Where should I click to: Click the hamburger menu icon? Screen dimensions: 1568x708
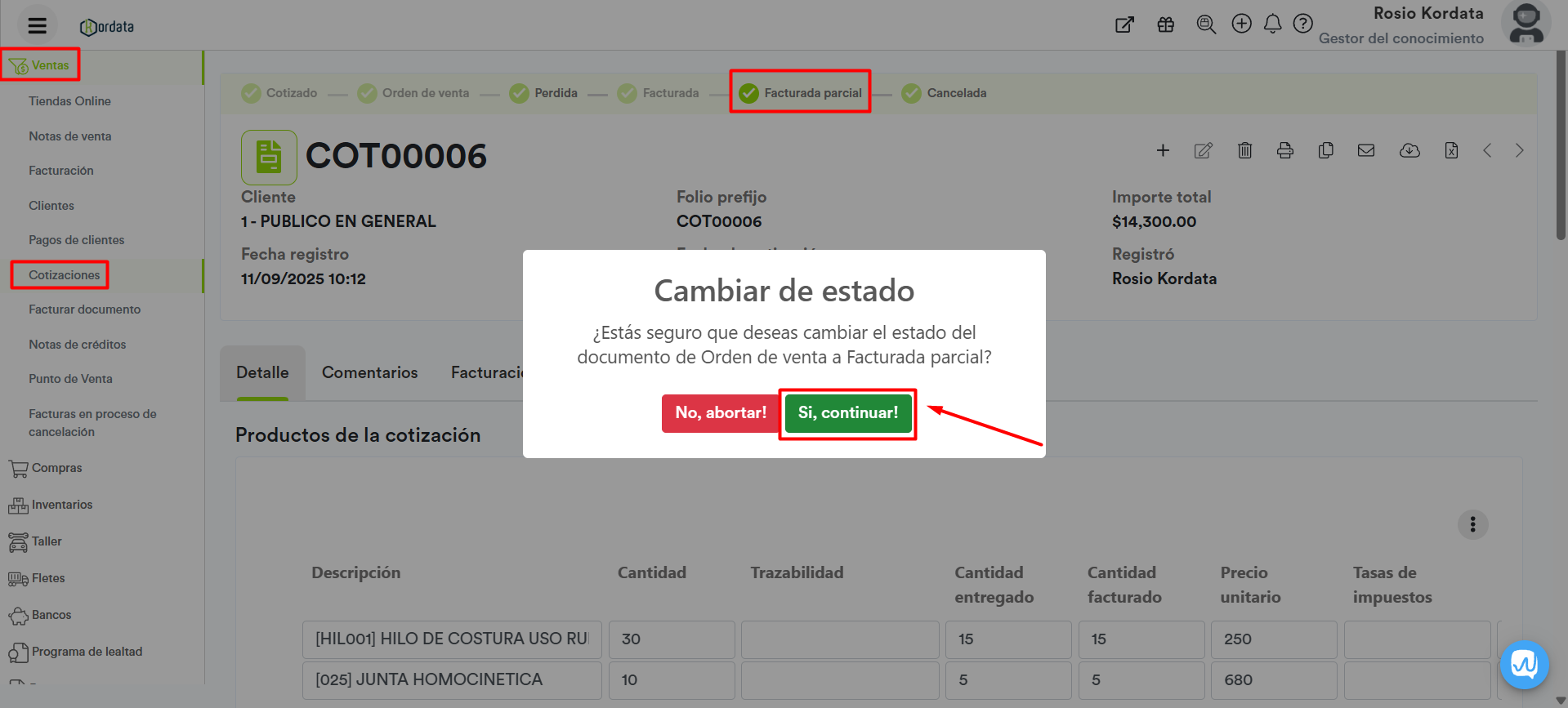click(x=37, y=26)
